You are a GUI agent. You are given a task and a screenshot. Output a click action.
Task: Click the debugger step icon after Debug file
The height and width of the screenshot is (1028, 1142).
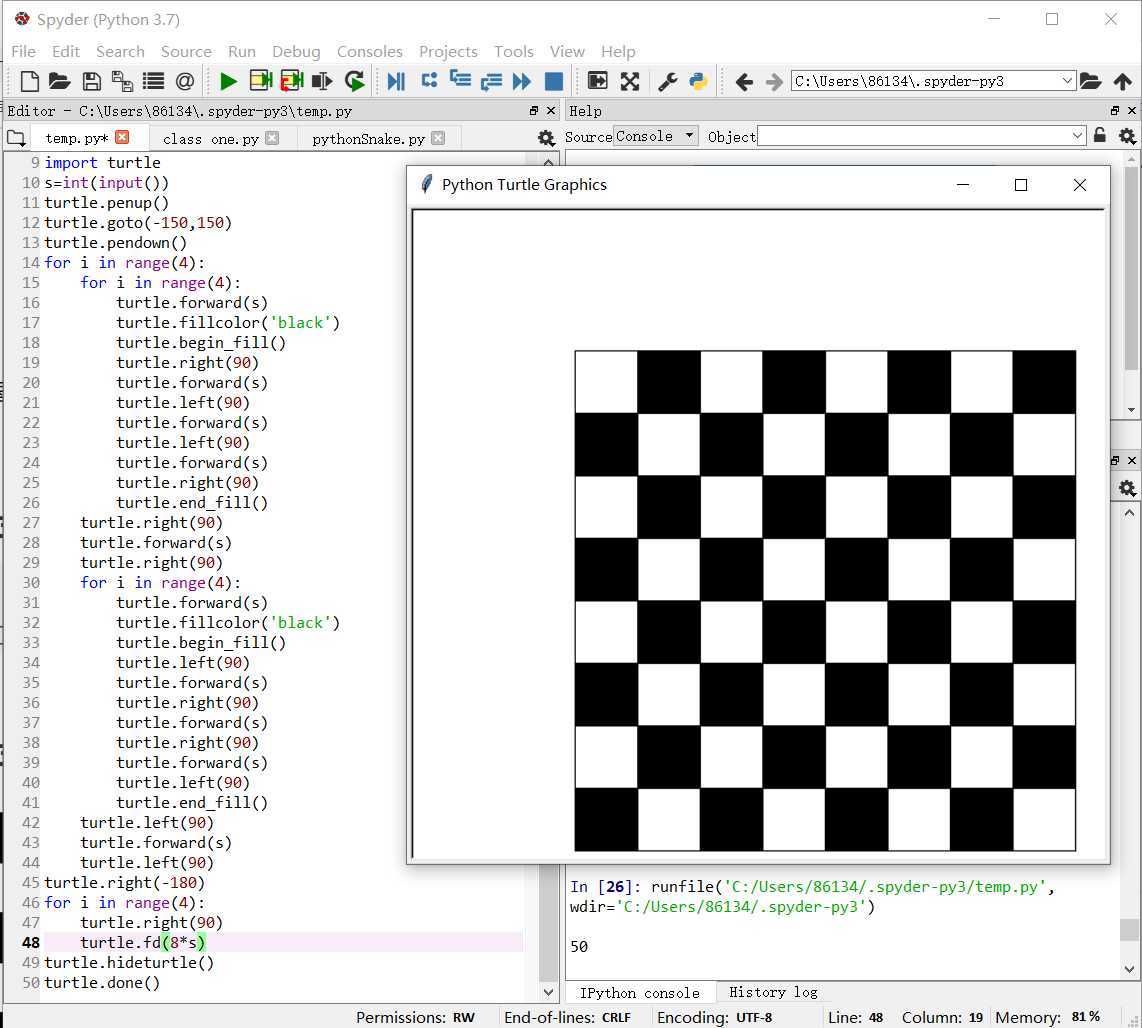(429, 80)
